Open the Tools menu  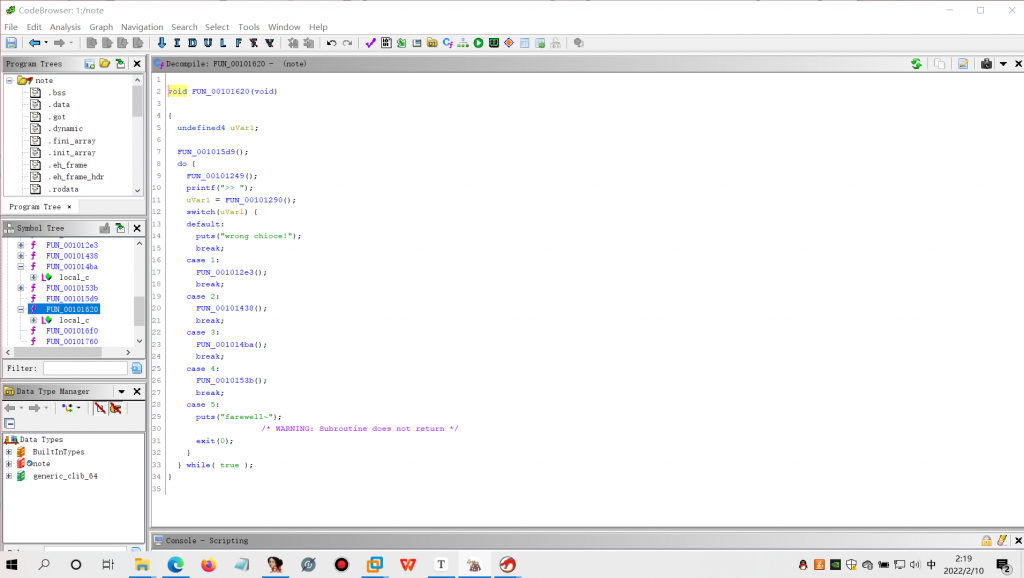point(249,27)
